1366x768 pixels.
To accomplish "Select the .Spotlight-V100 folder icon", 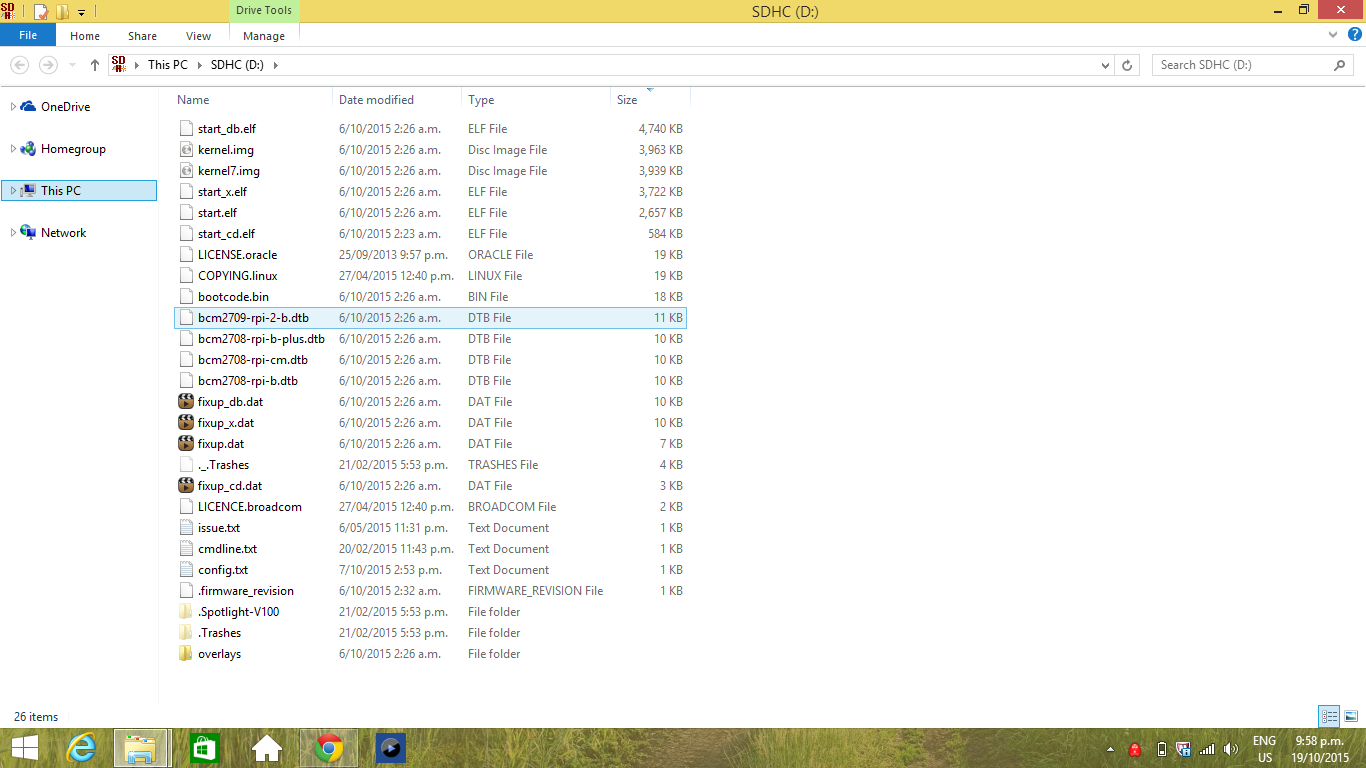I will (x=185, y=612).
